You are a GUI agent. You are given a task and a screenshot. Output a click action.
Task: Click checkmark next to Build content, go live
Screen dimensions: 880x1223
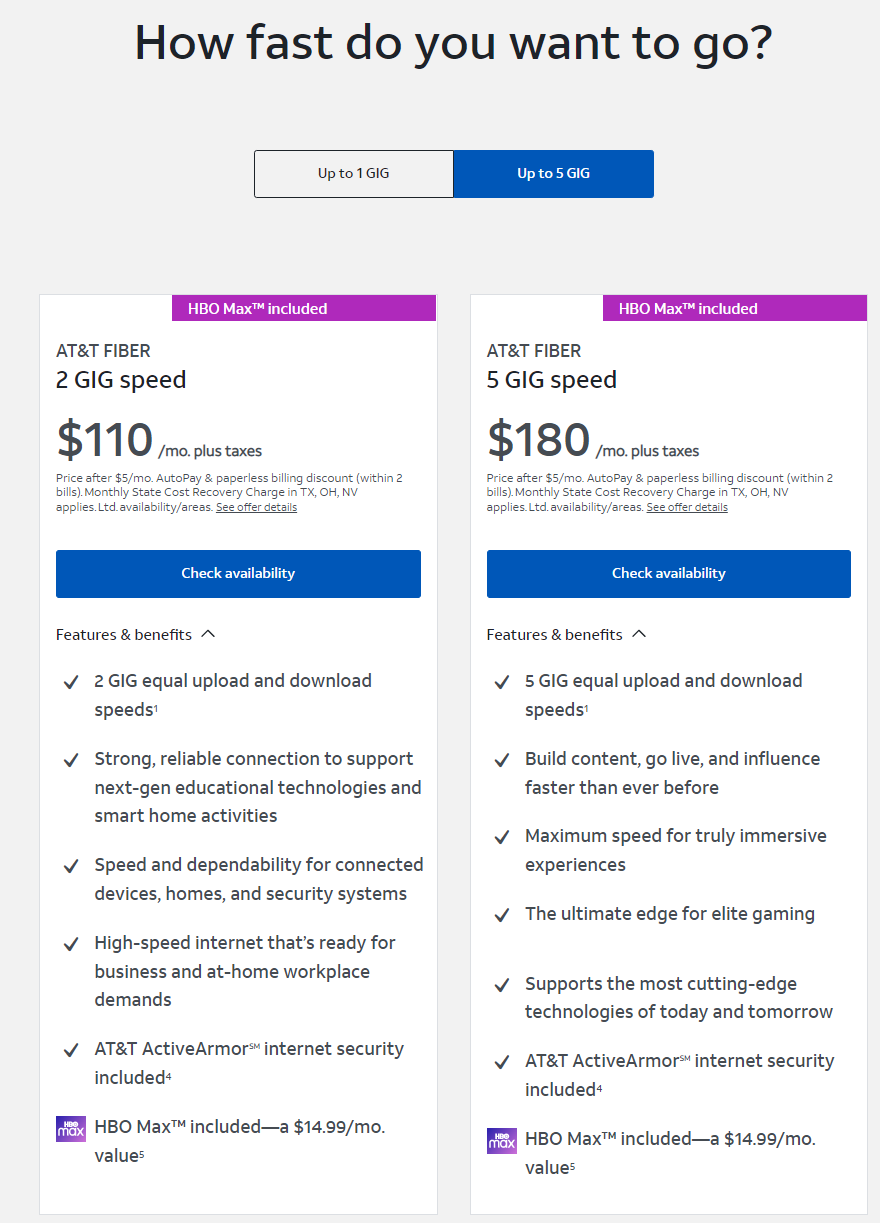pyautogui.click(x=502, y=760)
